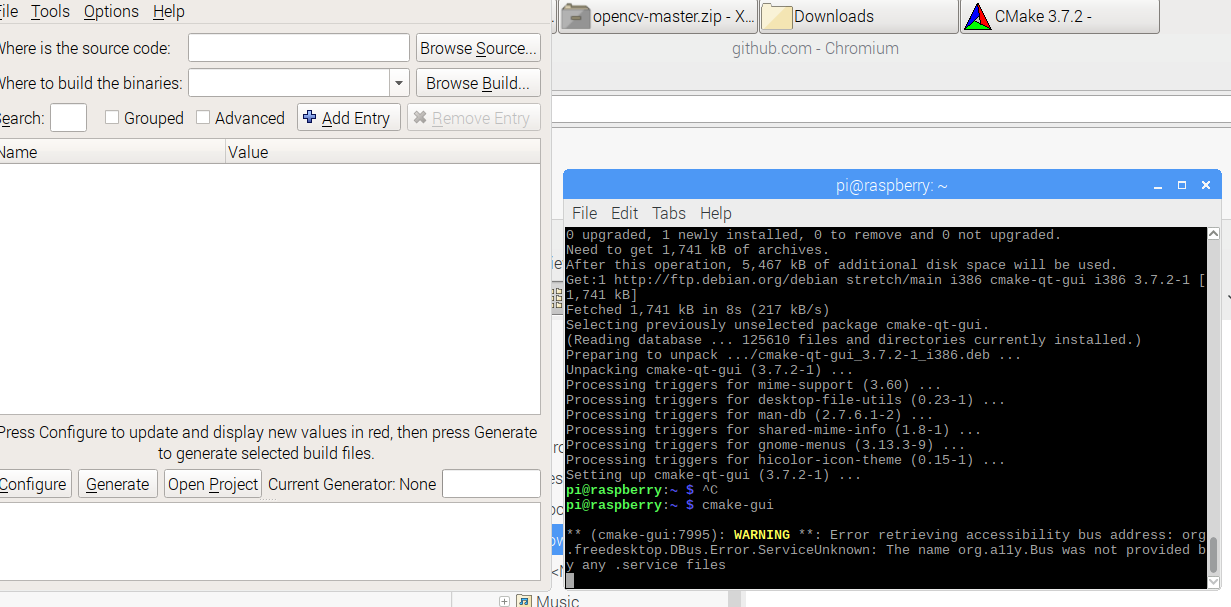Click the yellow WARNING text in terminal

point(761,535)
